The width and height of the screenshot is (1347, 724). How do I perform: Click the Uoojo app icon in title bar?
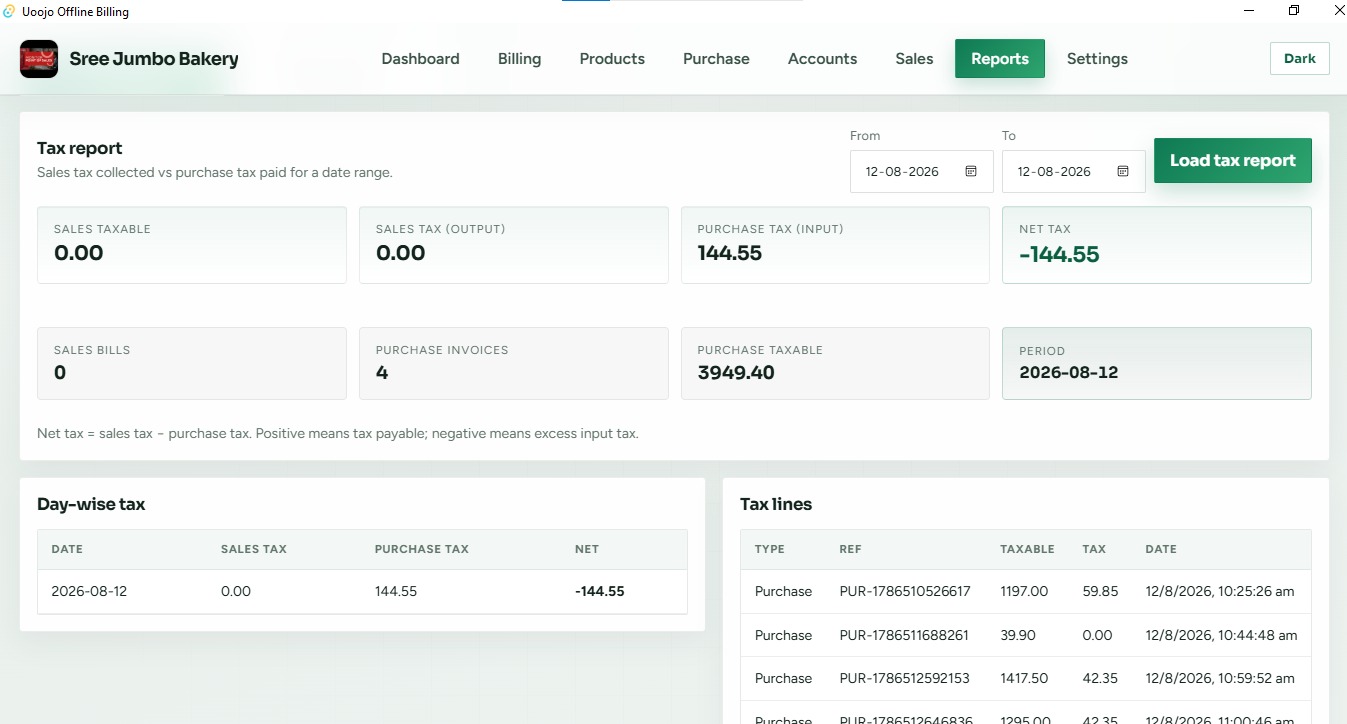pos(9,12)
